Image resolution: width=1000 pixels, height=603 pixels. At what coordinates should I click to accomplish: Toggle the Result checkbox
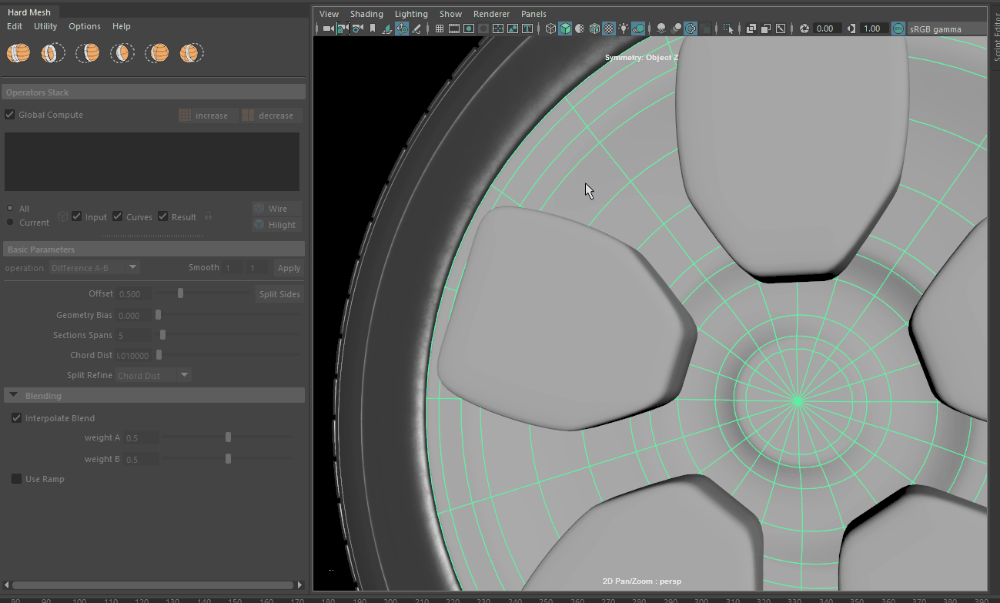[163, 217]
